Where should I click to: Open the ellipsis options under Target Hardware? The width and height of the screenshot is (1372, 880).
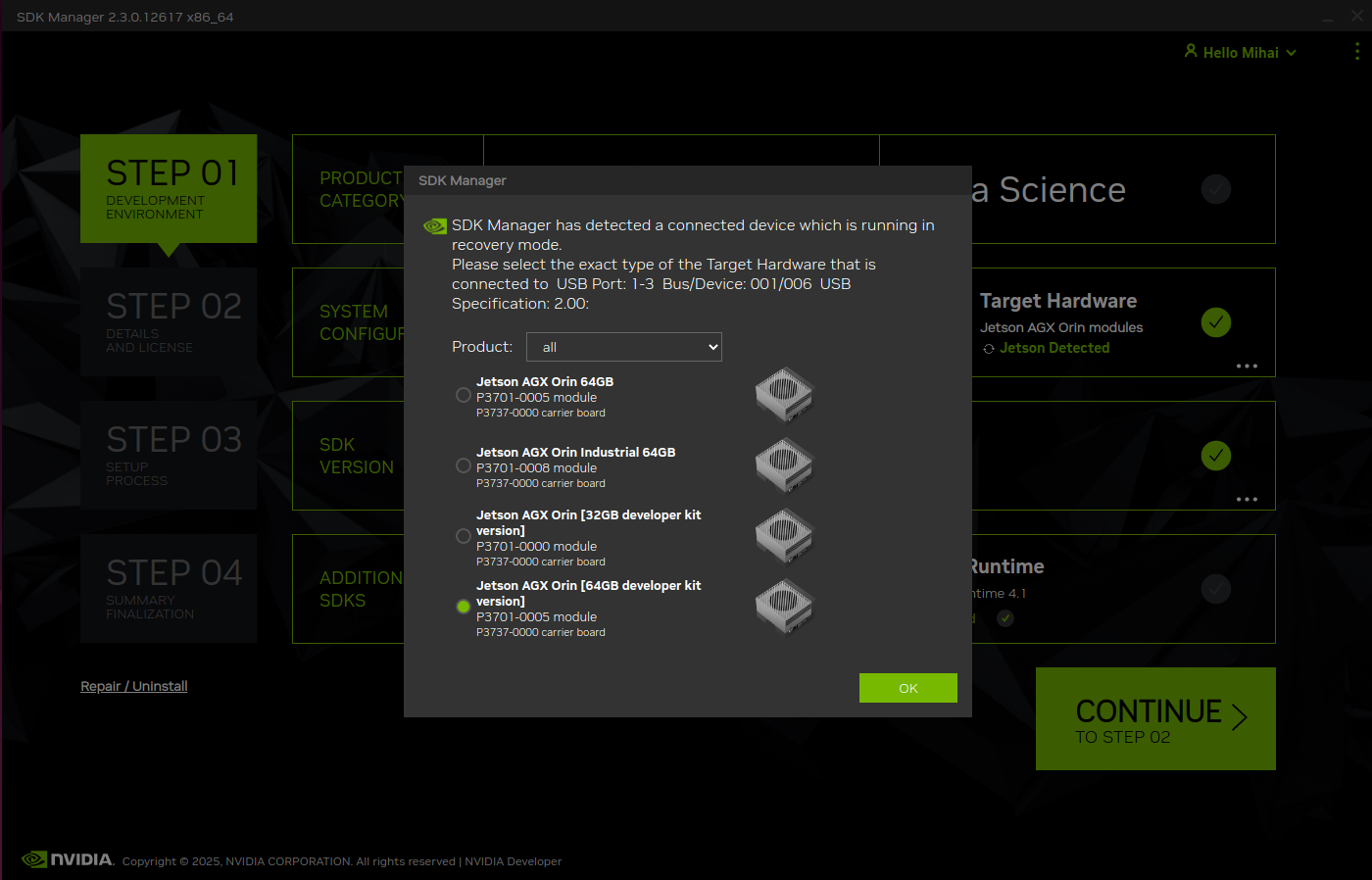1246,367
